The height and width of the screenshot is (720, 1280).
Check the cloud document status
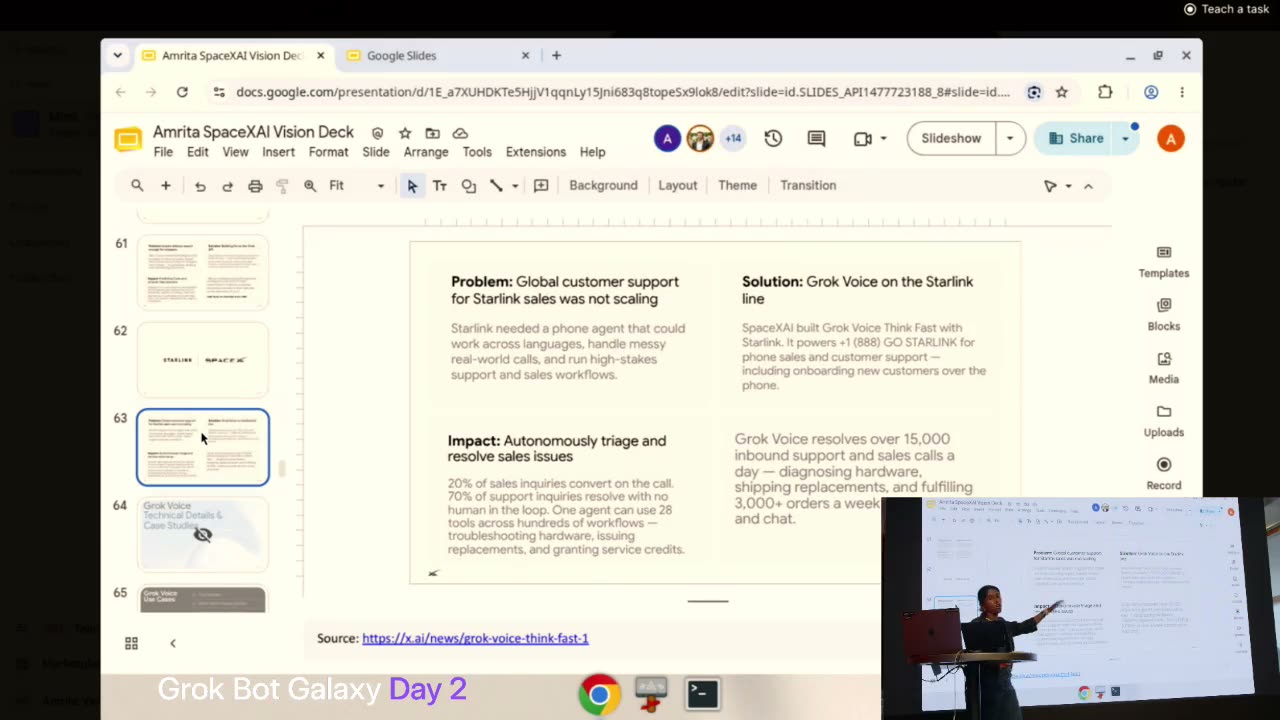pyautogui.click(x=460, y=133)
